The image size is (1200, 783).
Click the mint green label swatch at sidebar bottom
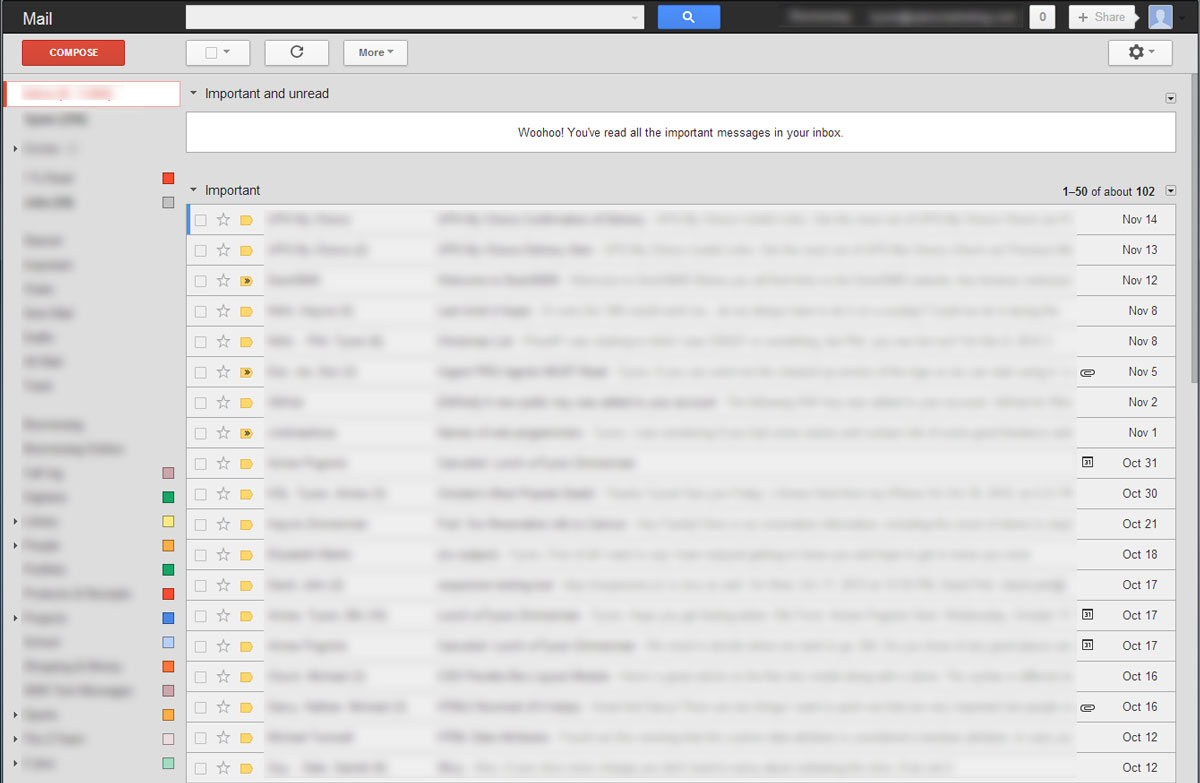168,763
